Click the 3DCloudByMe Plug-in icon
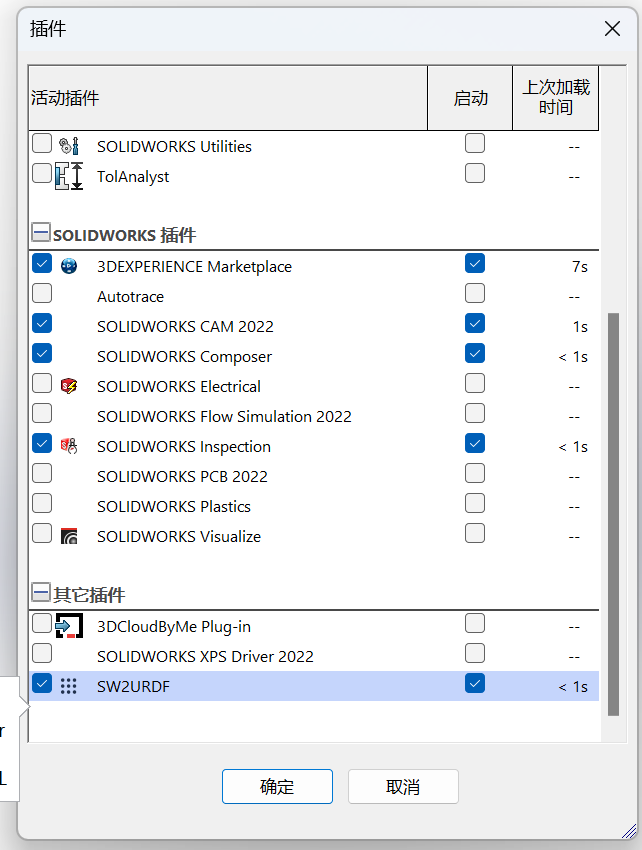 tap(69, 626)
